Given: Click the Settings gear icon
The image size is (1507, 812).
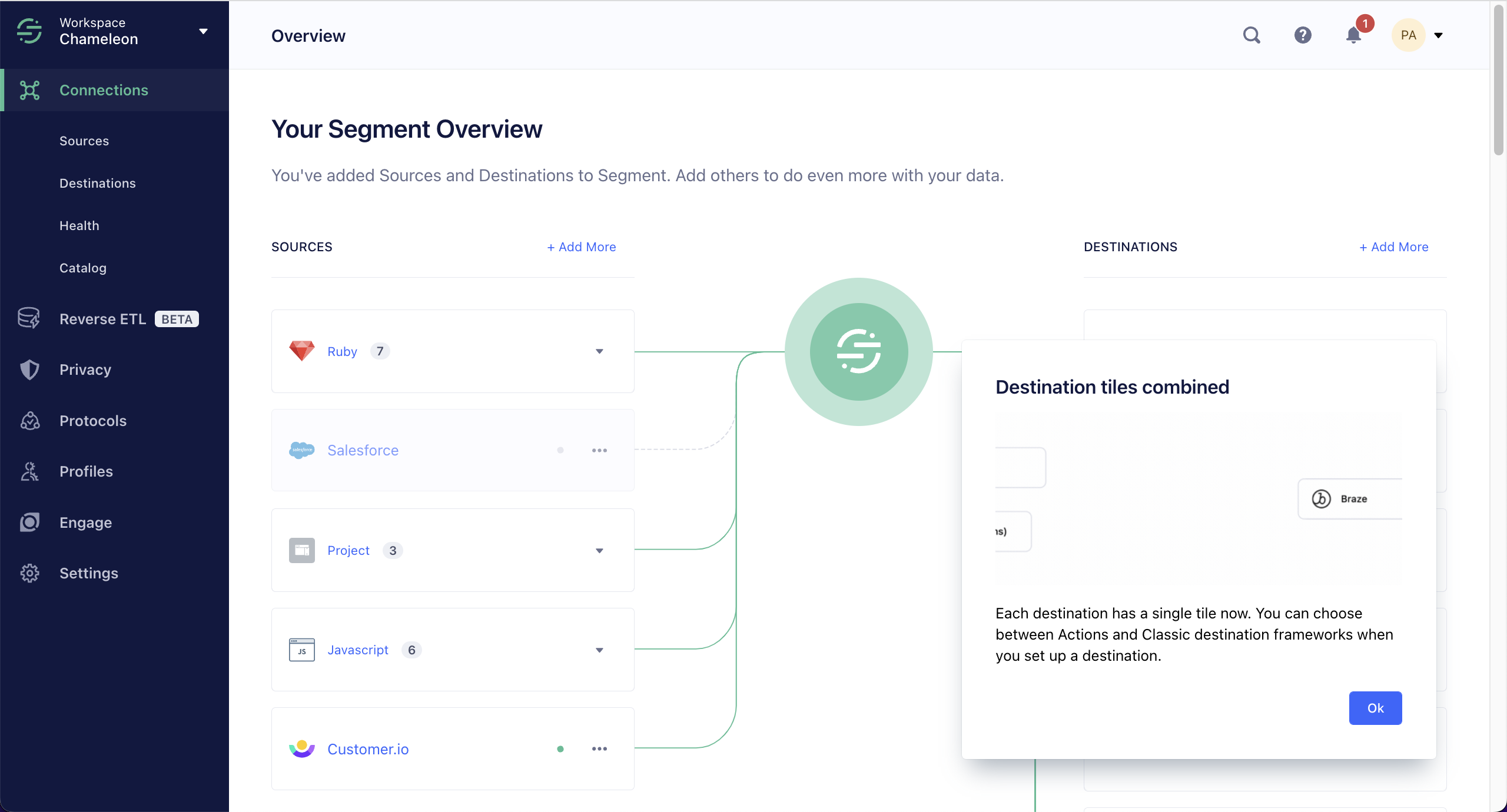Looking at the screenshot, I should coord(29,573).
